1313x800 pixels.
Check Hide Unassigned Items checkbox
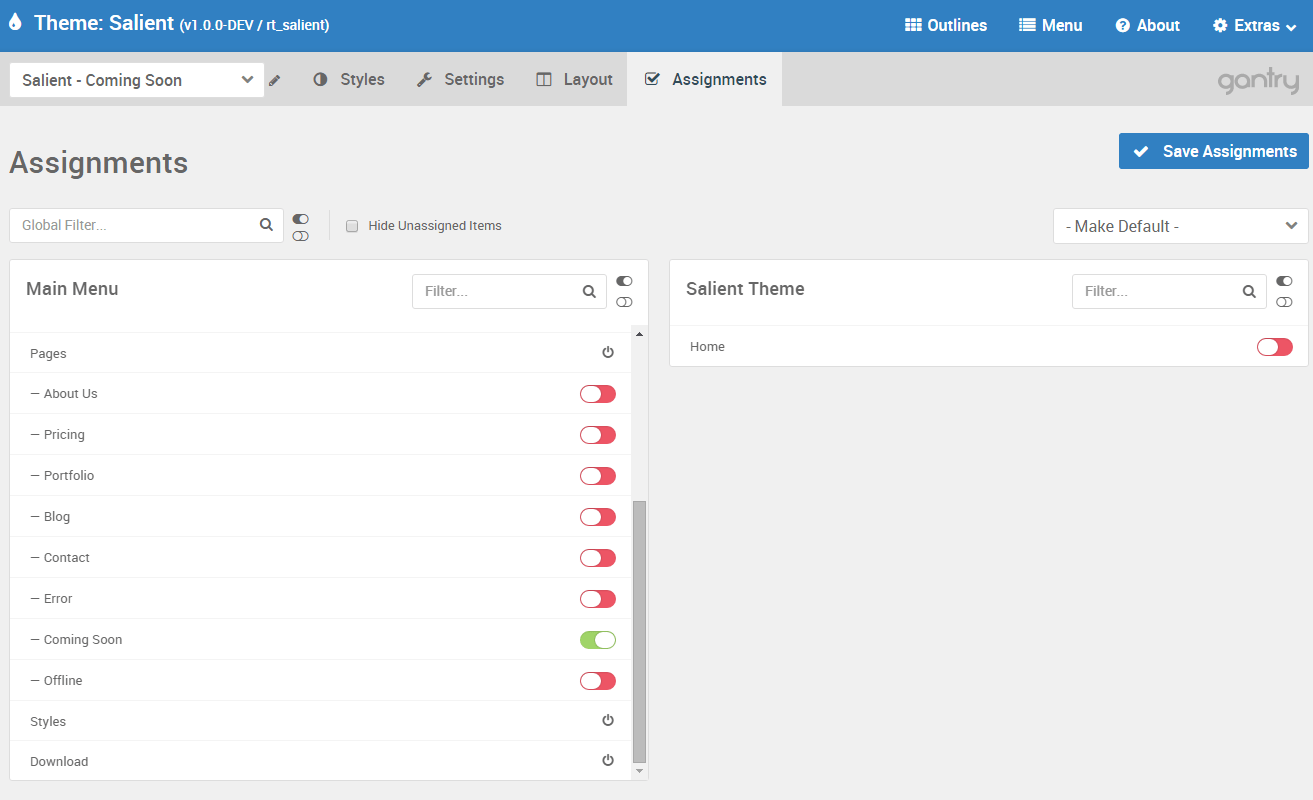pyautogui.click(x=352, y=226)
